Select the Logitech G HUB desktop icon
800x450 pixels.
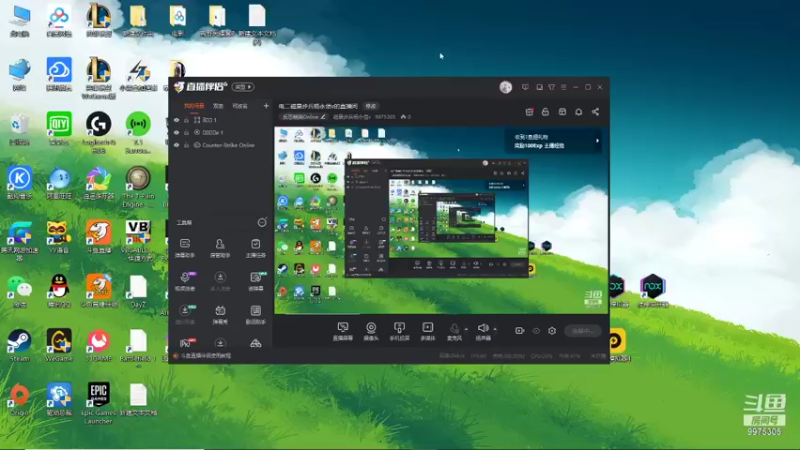click(98, 133)
